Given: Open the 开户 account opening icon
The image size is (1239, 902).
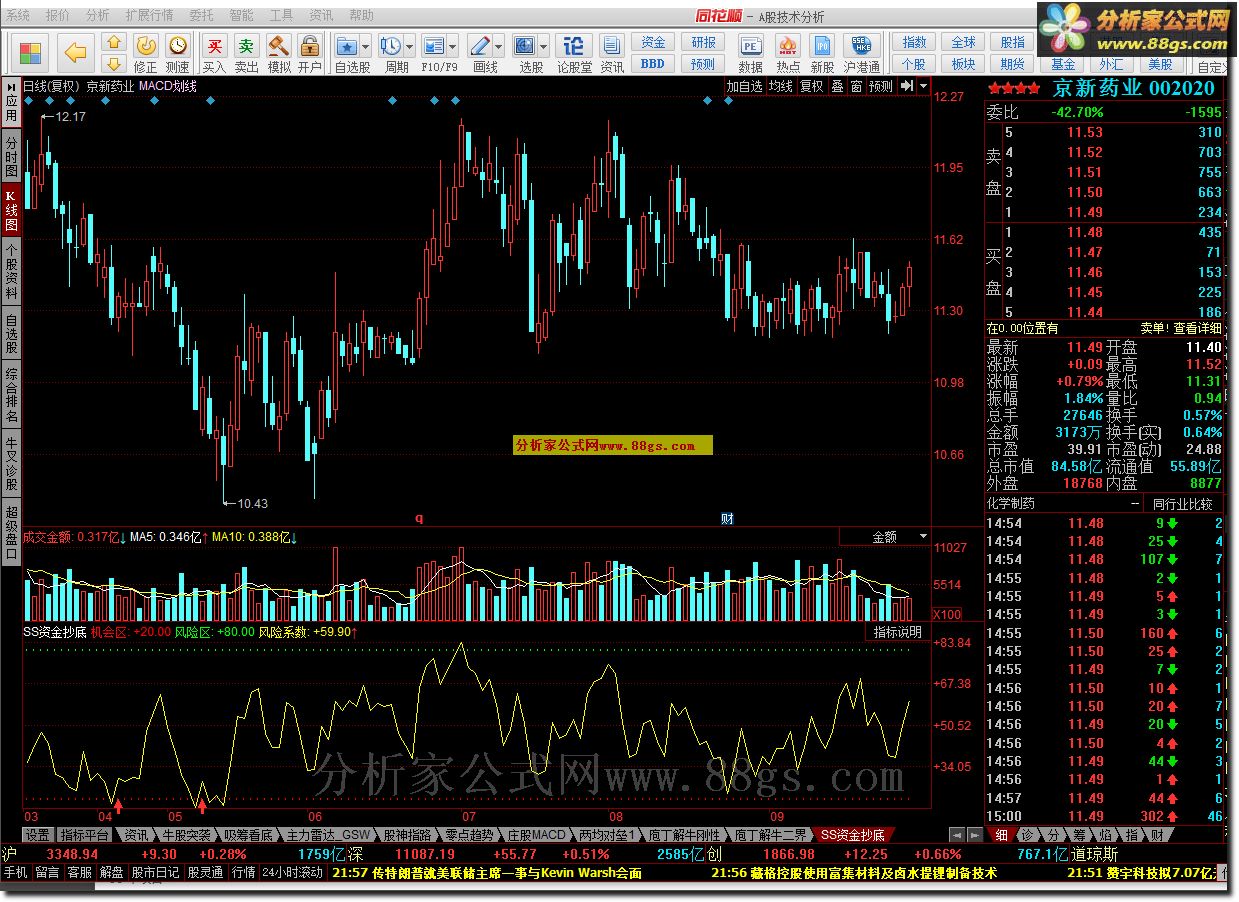Looking at the screenshot, I should pos(310,53).
